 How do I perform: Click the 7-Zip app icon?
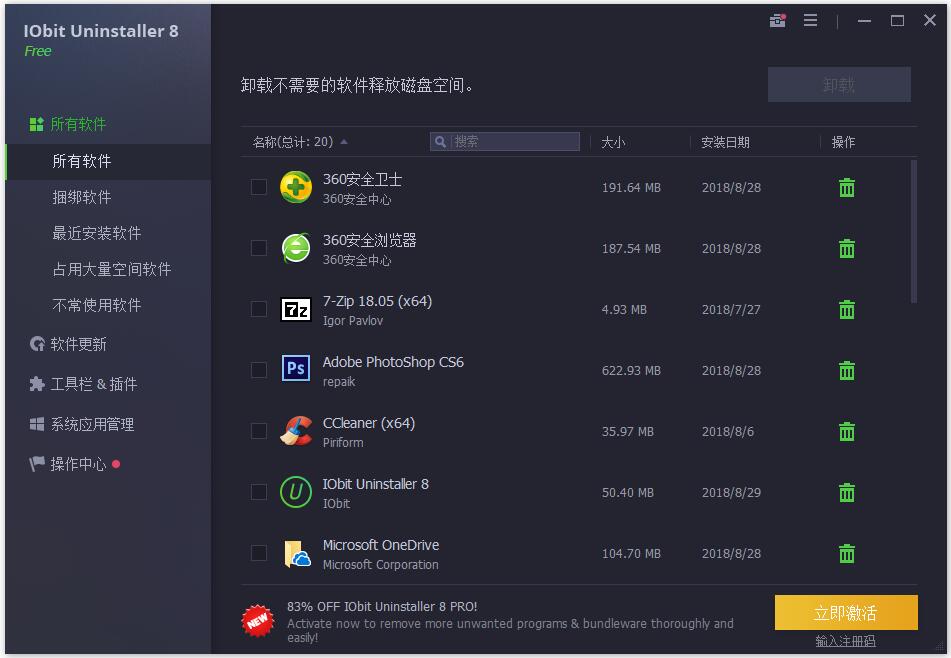point(296,309)
